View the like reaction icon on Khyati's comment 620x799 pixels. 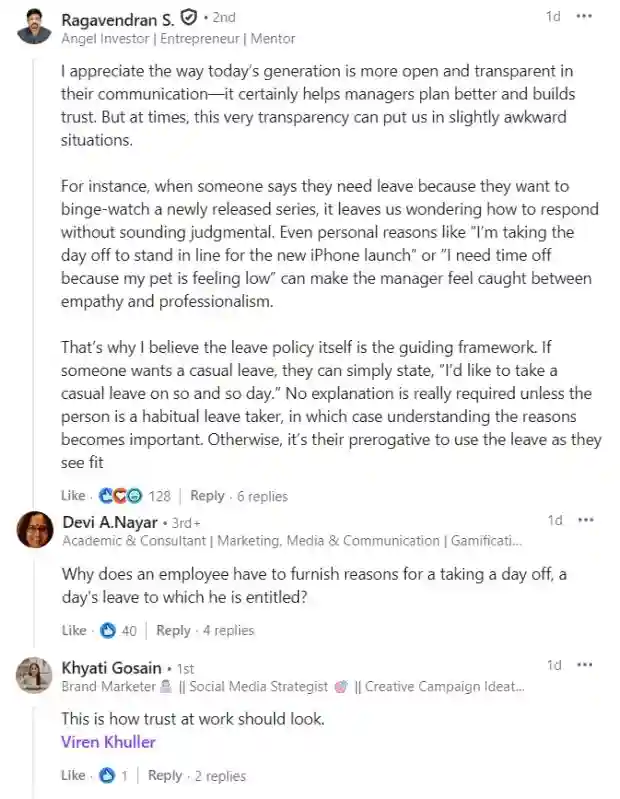[x=108, y=775]
